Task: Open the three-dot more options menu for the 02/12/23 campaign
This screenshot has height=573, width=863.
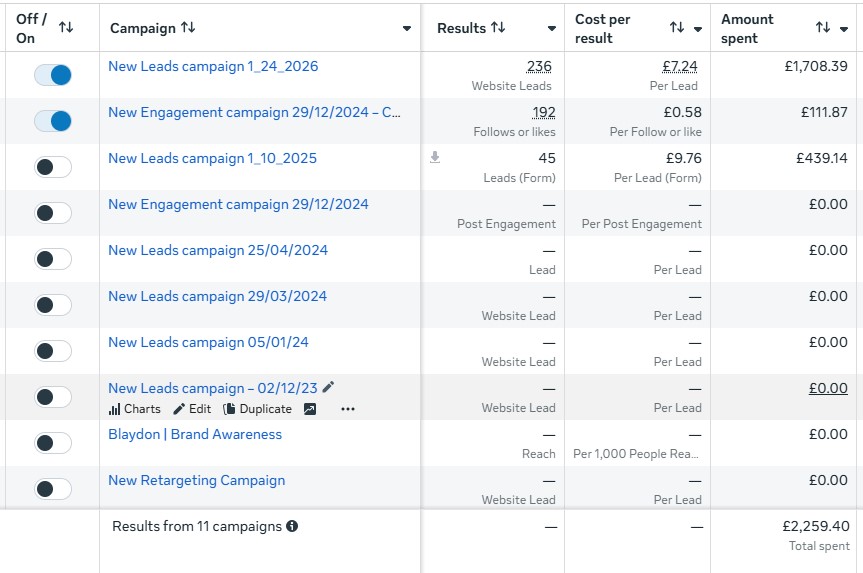Action: (348, 409)
